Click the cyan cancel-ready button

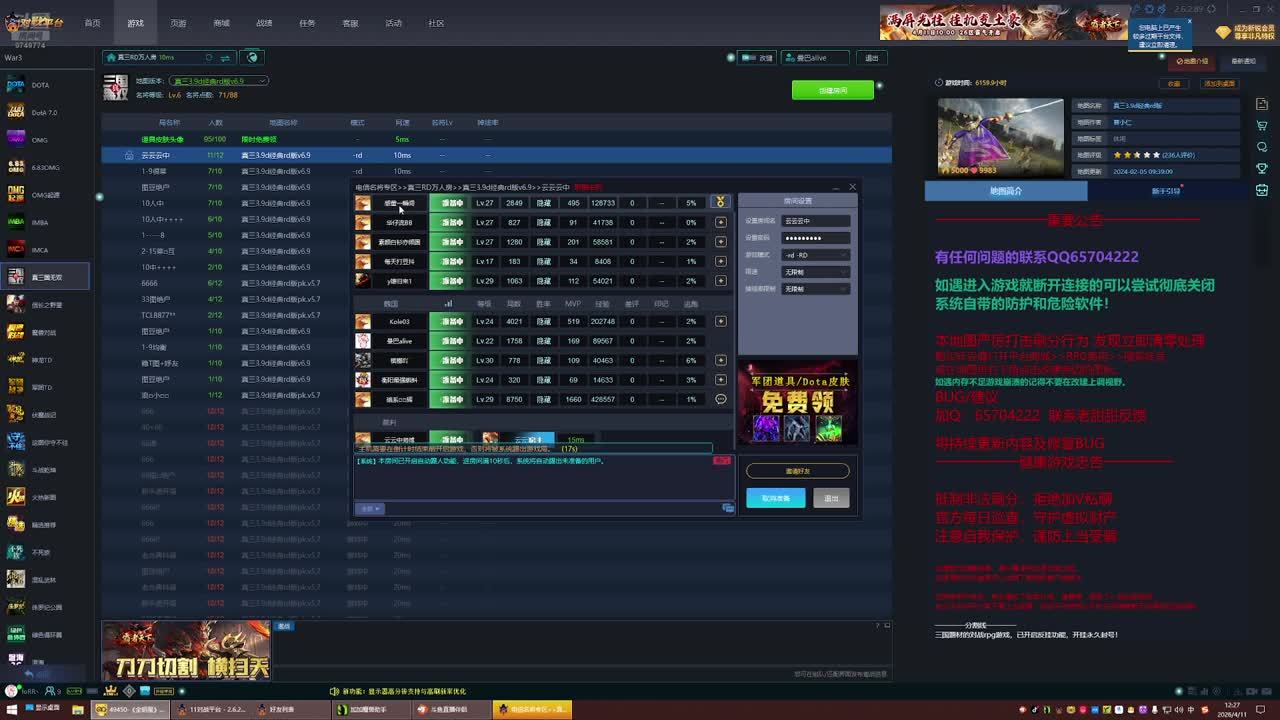[x=775, y=498]
